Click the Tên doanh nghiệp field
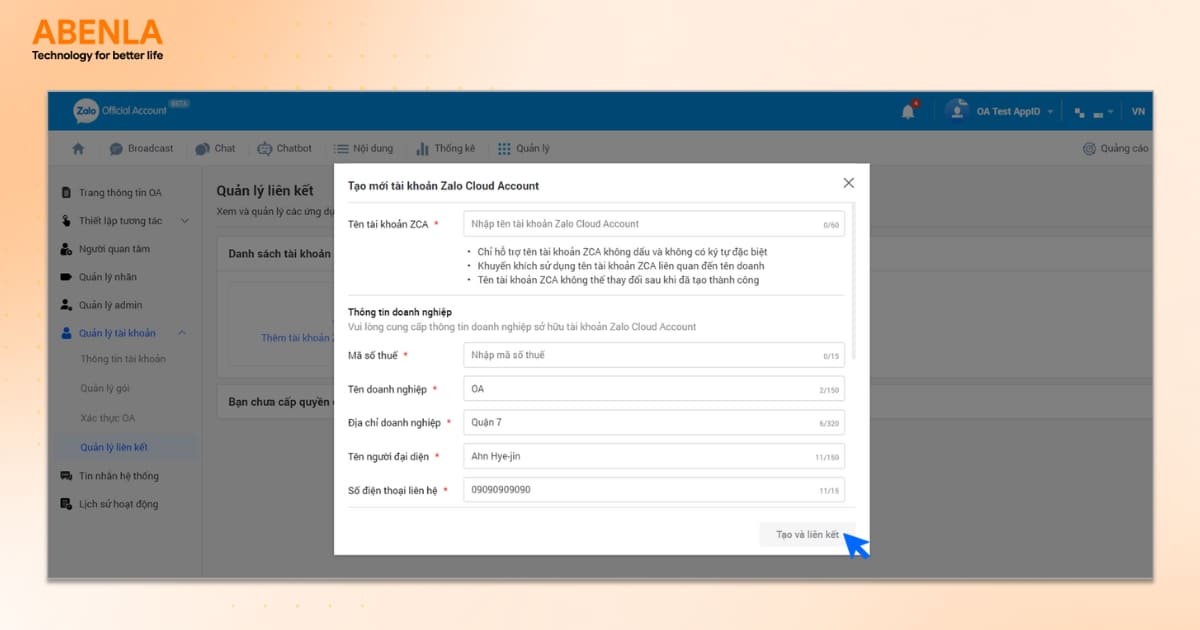Viewport: 1200px width, 630px height. [654, 389]
